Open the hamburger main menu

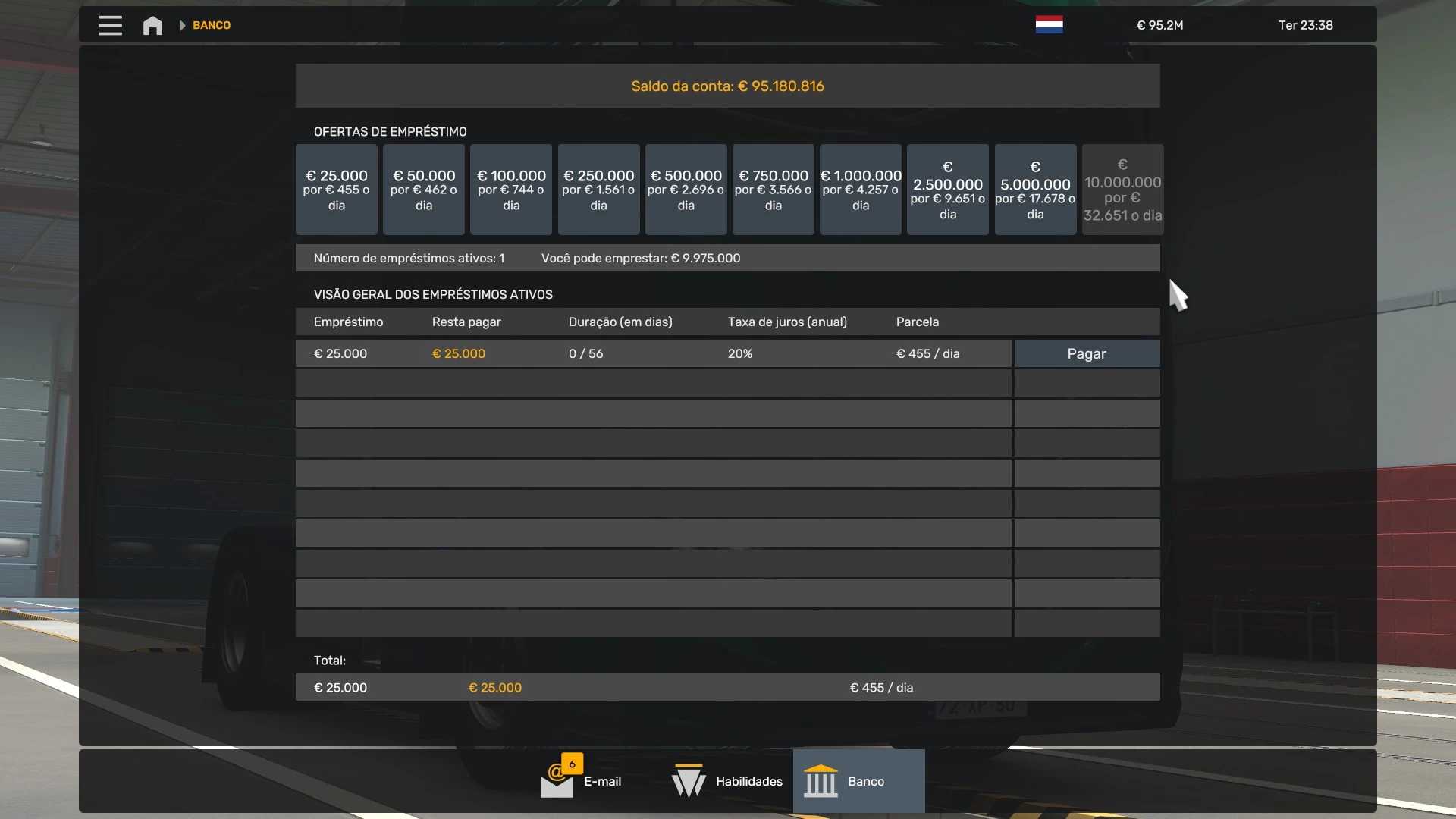(x=110, y=25)
